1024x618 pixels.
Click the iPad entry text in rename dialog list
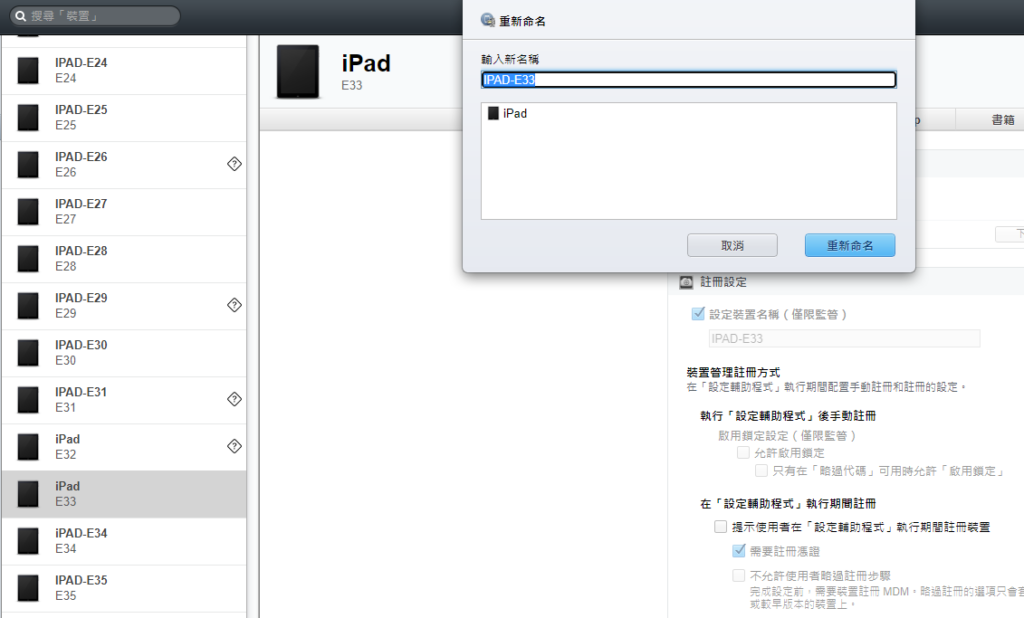(515, 114)
